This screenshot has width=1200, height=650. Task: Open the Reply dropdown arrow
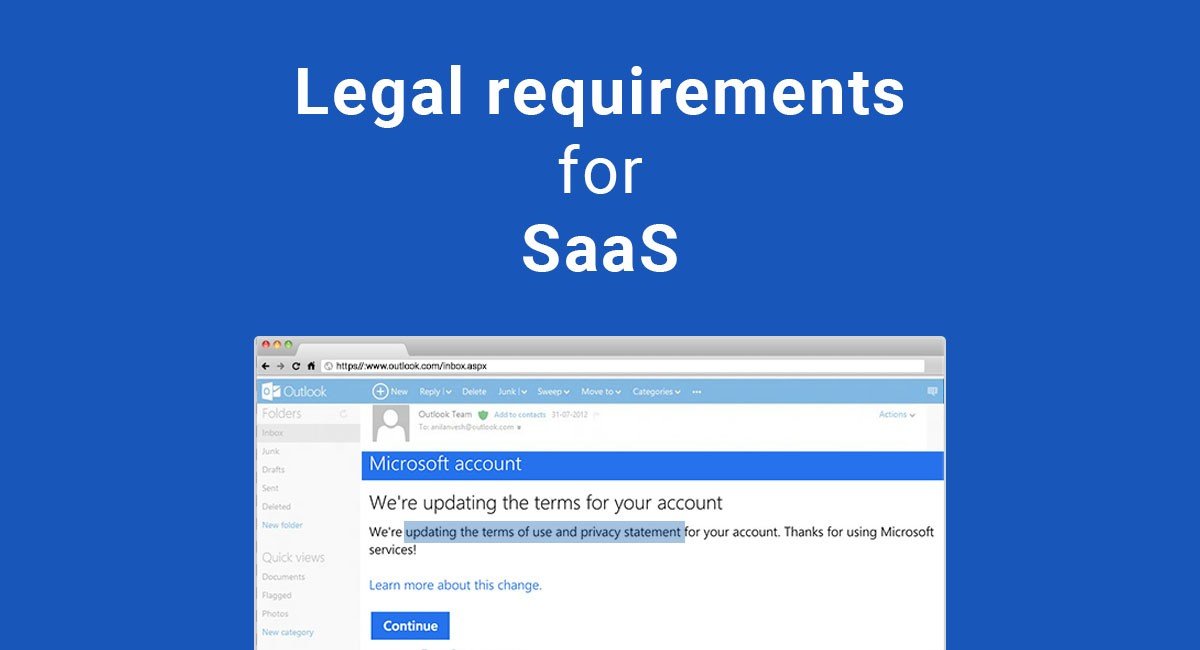coord(448,391)
